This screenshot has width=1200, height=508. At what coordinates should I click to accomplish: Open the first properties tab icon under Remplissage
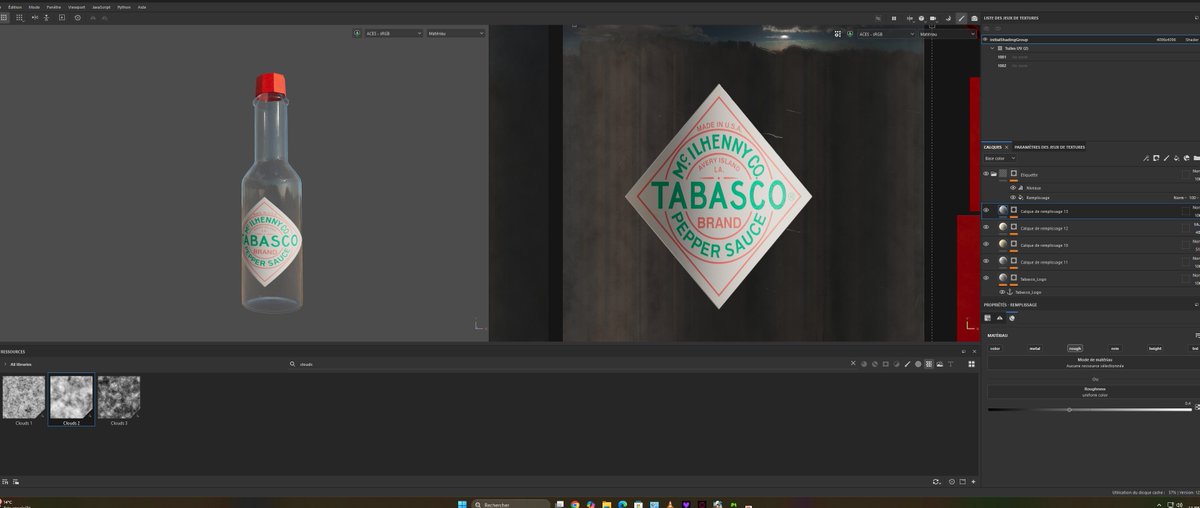click(989, 318)
